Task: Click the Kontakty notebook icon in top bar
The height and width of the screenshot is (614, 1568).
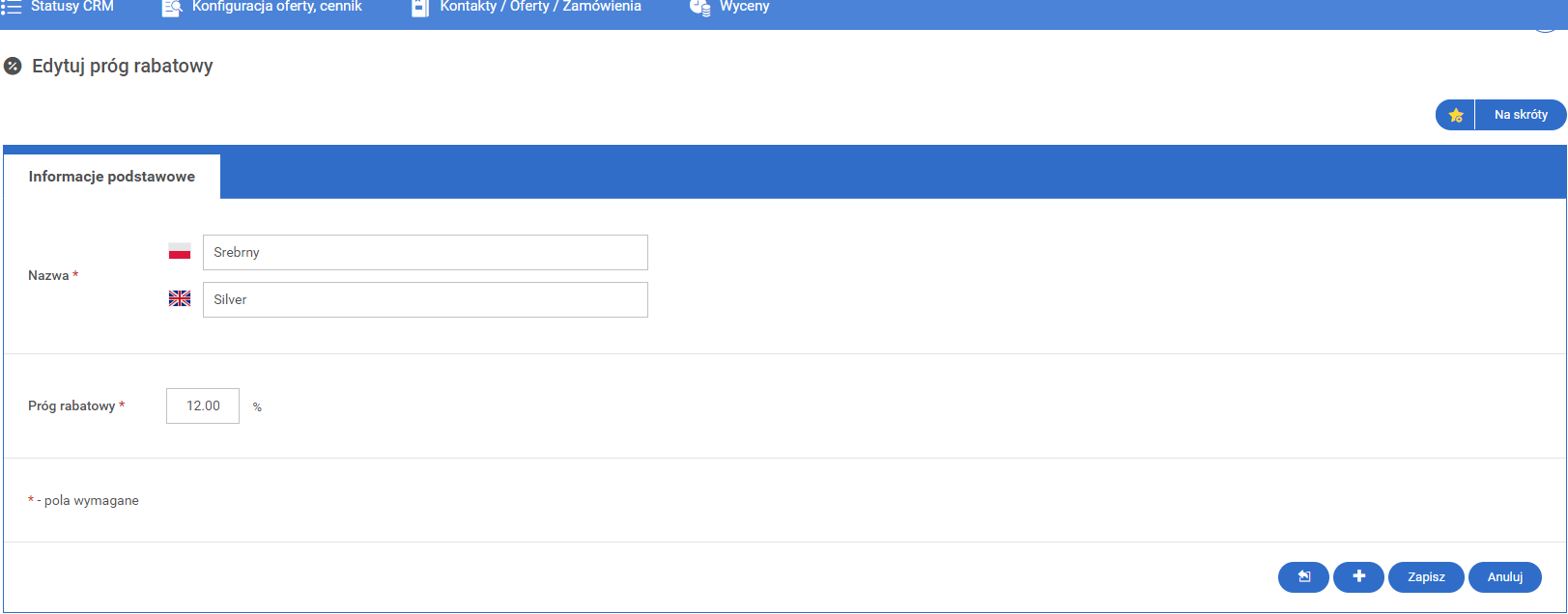Action: coord(420,8)
